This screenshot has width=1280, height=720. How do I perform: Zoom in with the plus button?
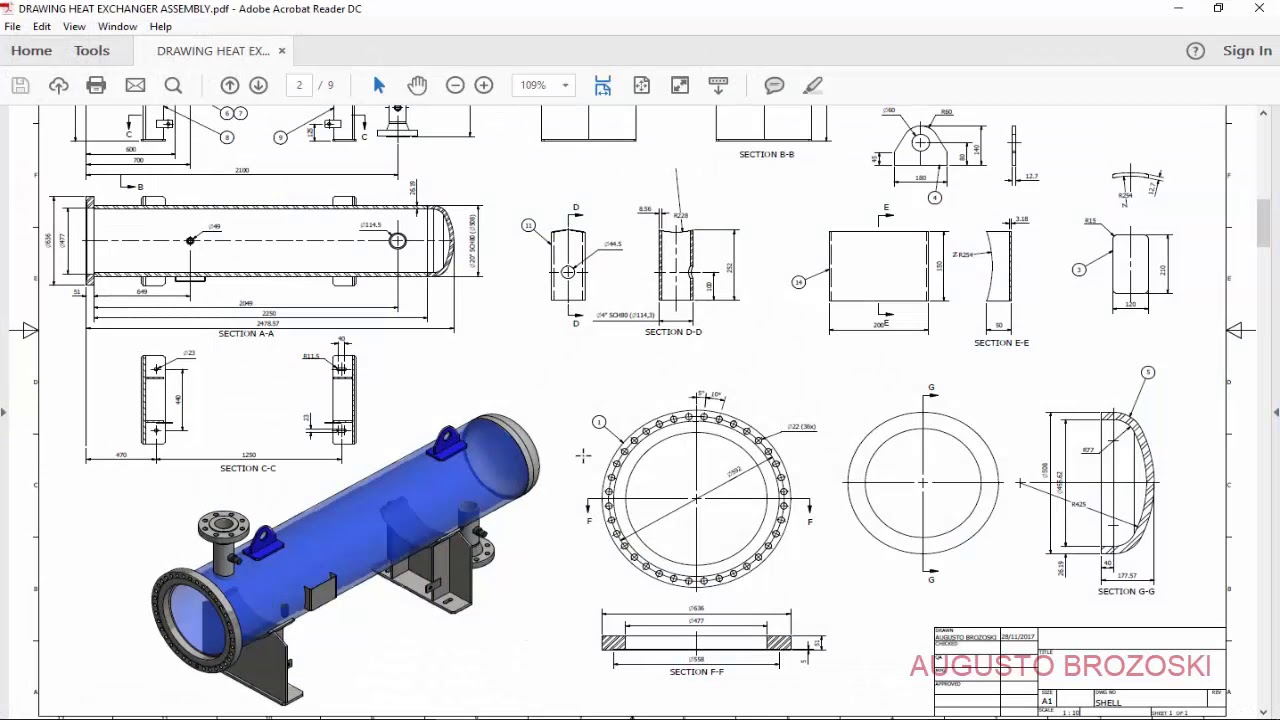pos(484,85)
